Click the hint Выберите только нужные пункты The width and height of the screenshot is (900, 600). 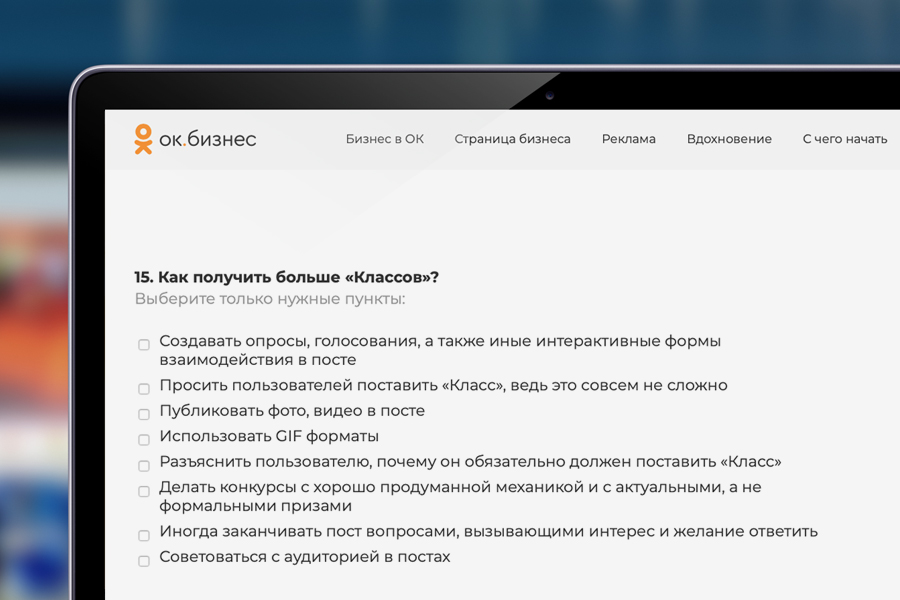coord(270,299)
